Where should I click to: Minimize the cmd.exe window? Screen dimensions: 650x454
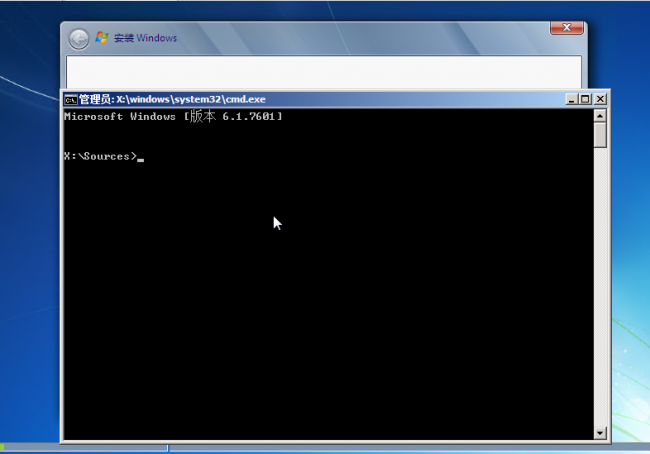[x=572, y=99]
